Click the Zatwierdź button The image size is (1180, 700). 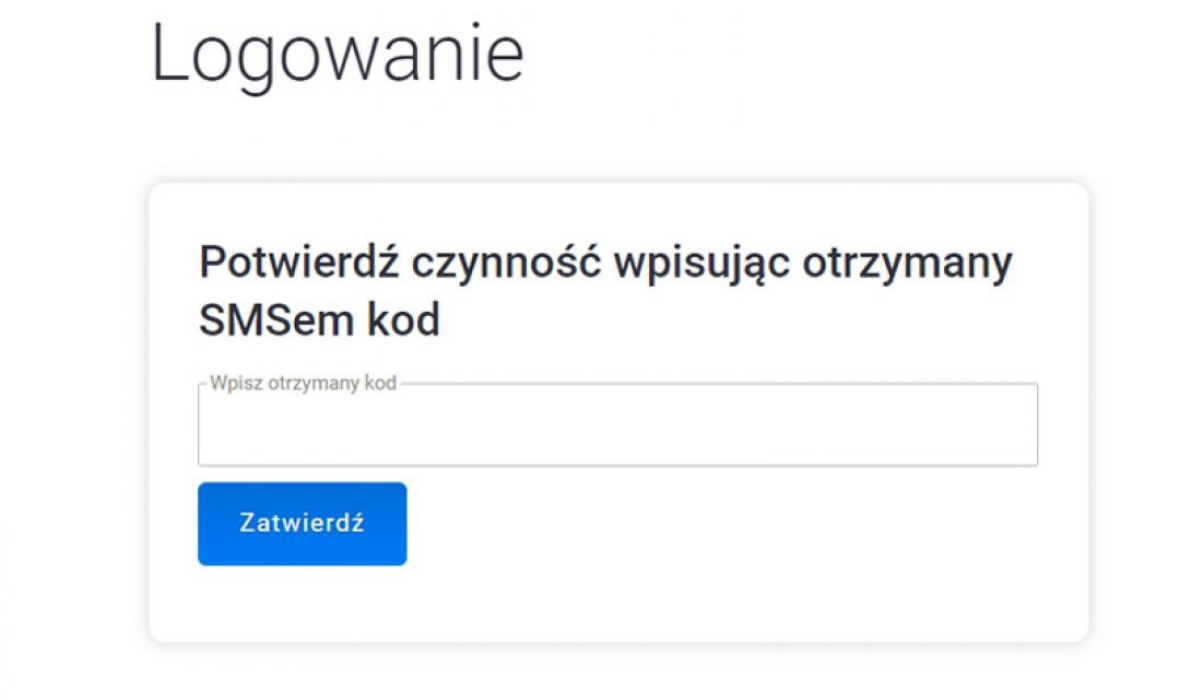302,524
